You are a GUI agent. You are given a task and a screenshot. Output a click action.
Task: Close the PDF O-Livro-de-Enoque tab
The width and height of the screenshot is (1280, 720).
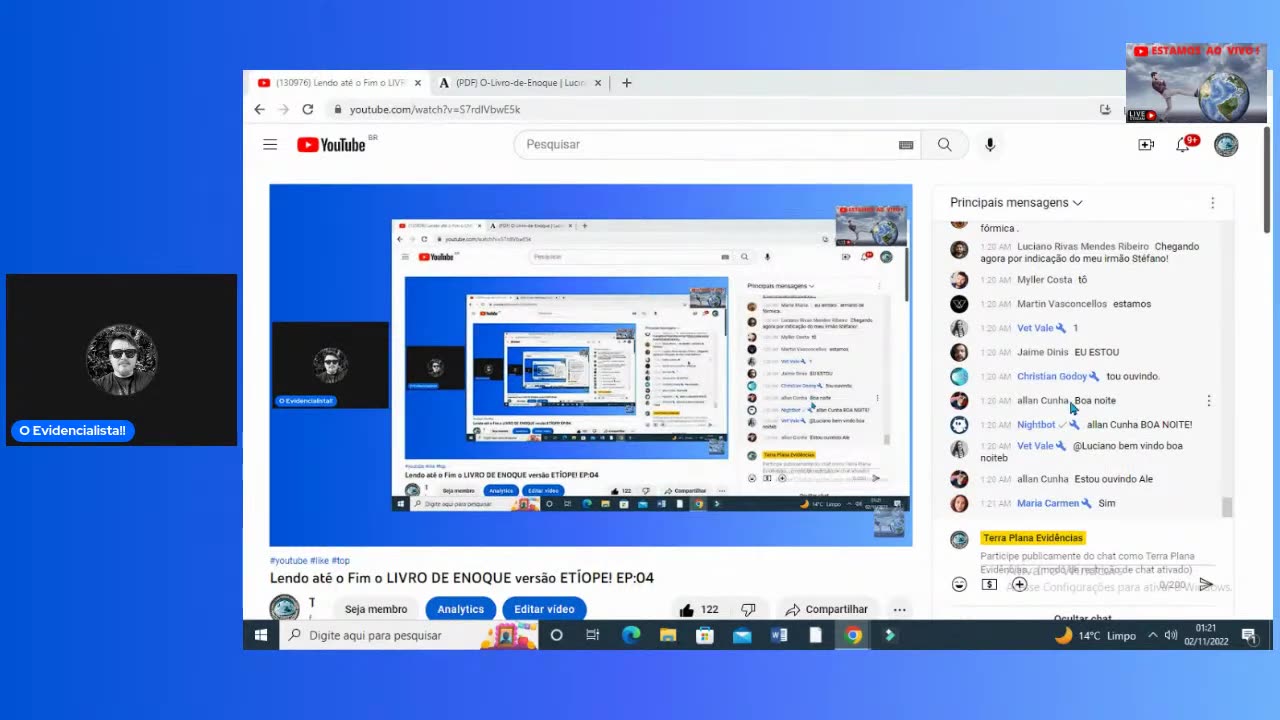click(x=598, y=83)
